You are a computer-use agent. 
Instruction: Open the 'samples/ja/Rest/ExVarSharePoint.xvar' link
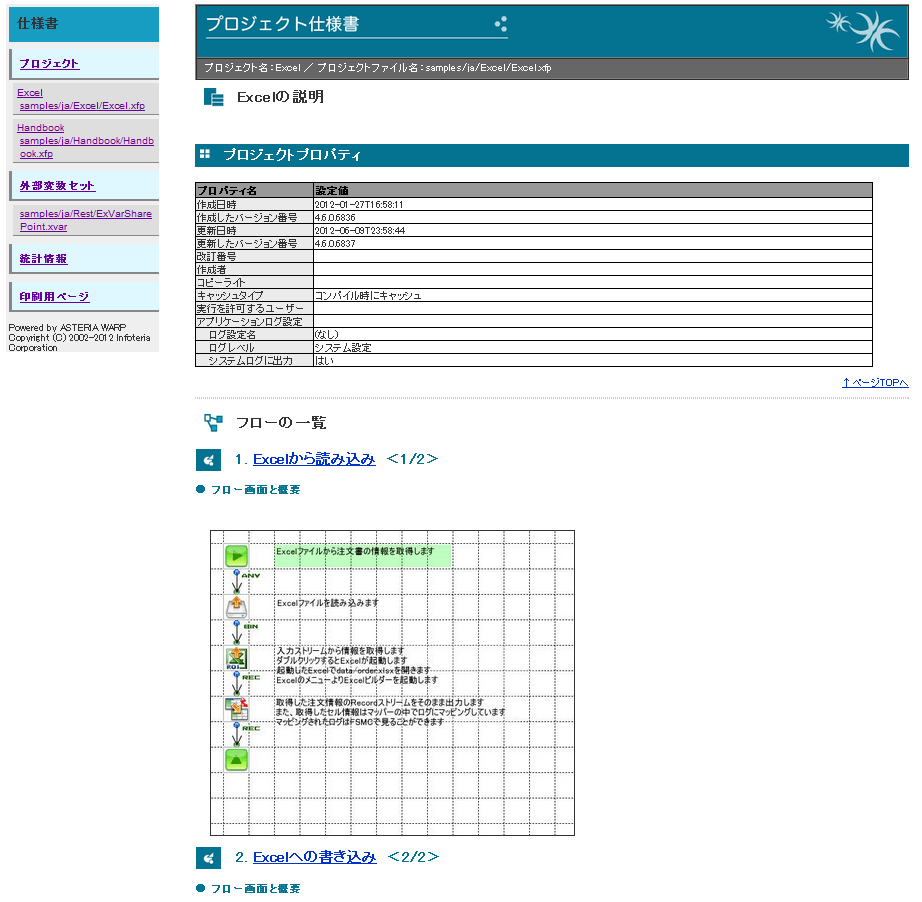[85, 221]
